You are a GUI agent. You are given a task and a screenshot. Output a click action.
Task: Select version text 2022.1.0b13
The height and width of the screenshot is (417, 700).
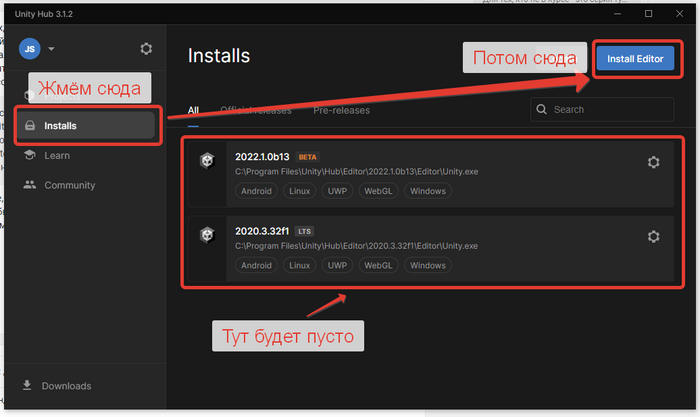tap(262, 157)
